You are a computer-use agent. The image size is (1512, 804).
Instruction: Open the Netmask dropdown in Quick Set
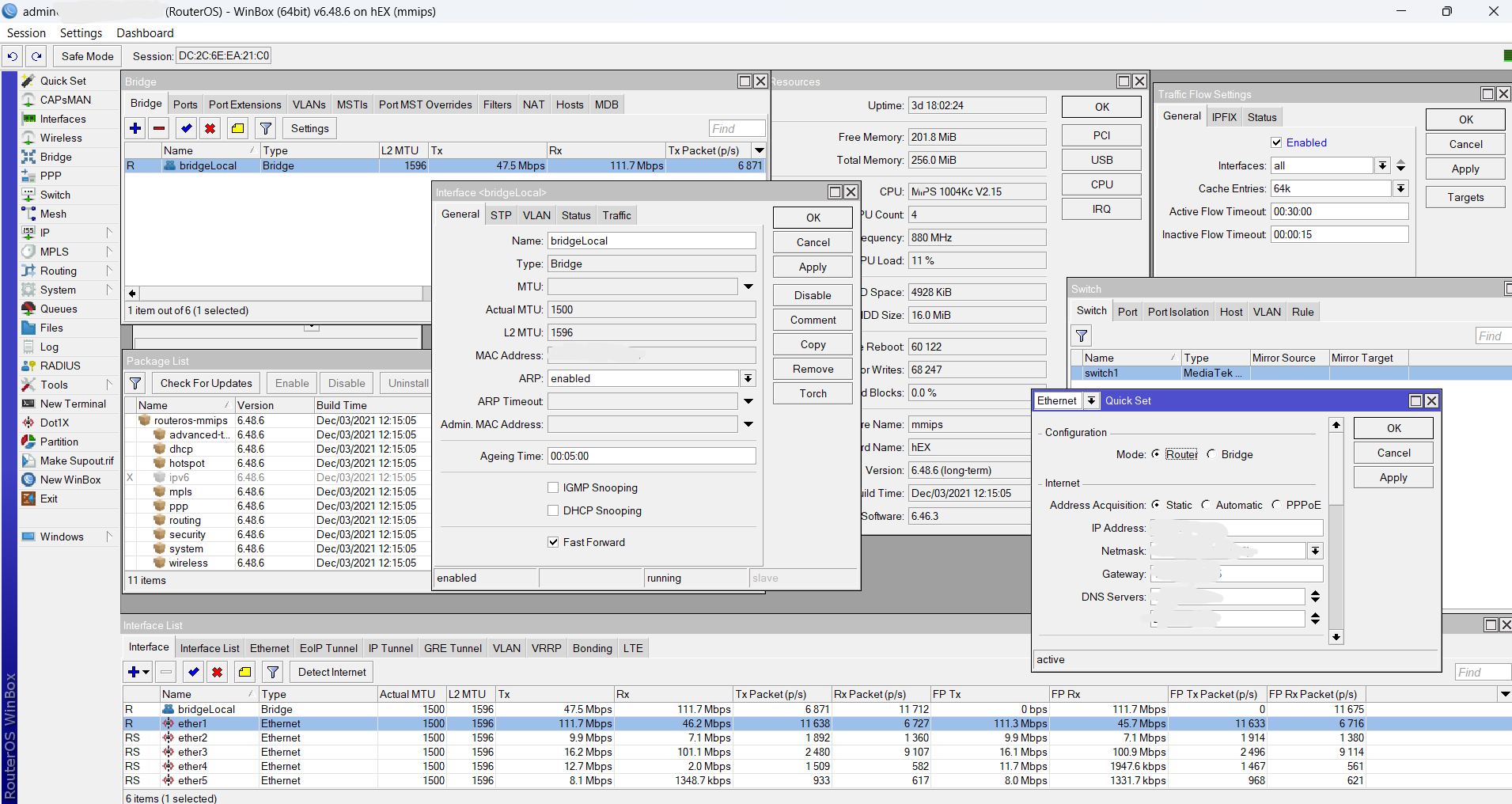point(1315,551)
